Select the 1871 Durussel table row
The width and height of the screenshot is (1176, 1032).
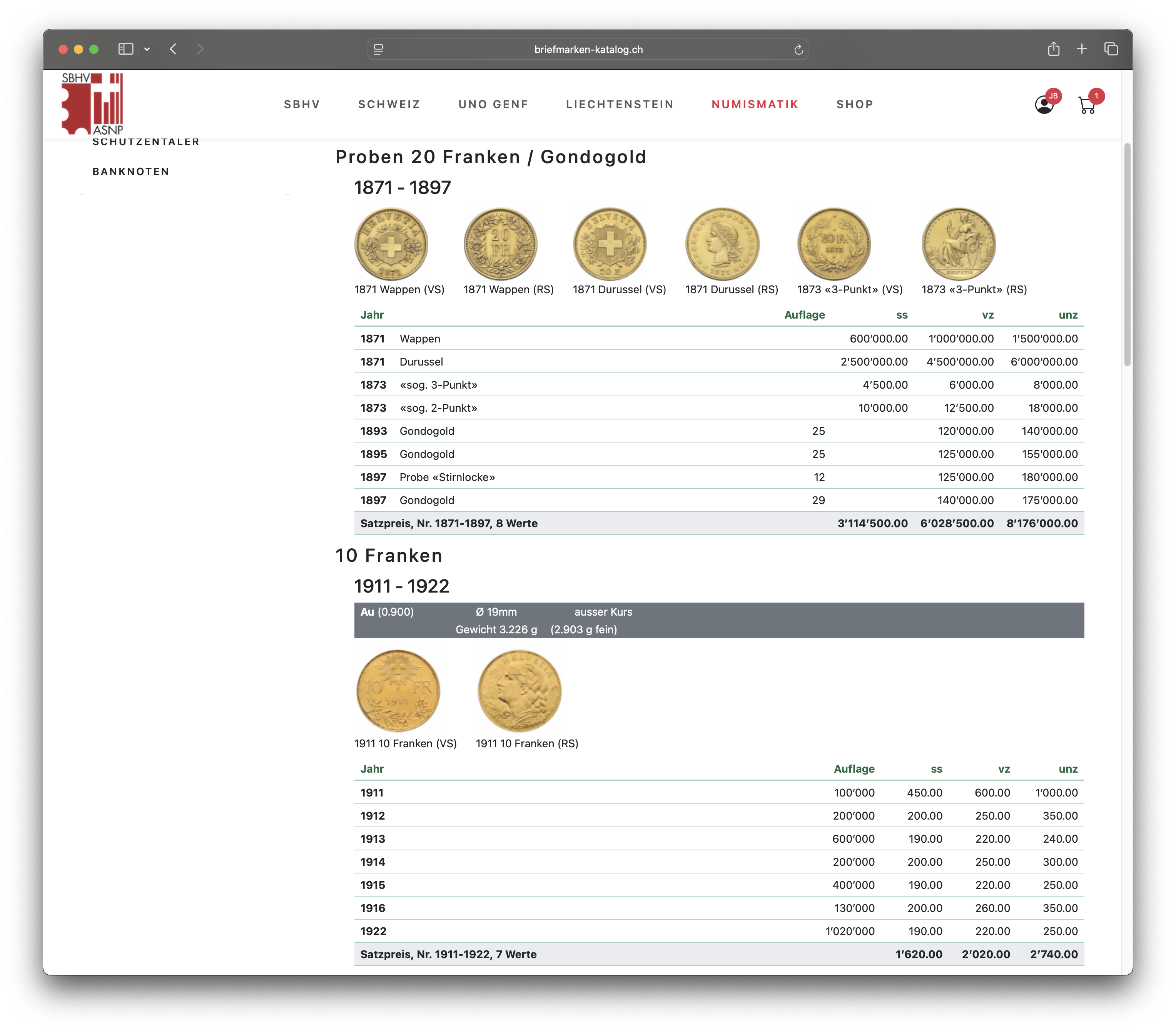[x=719, y=361]
